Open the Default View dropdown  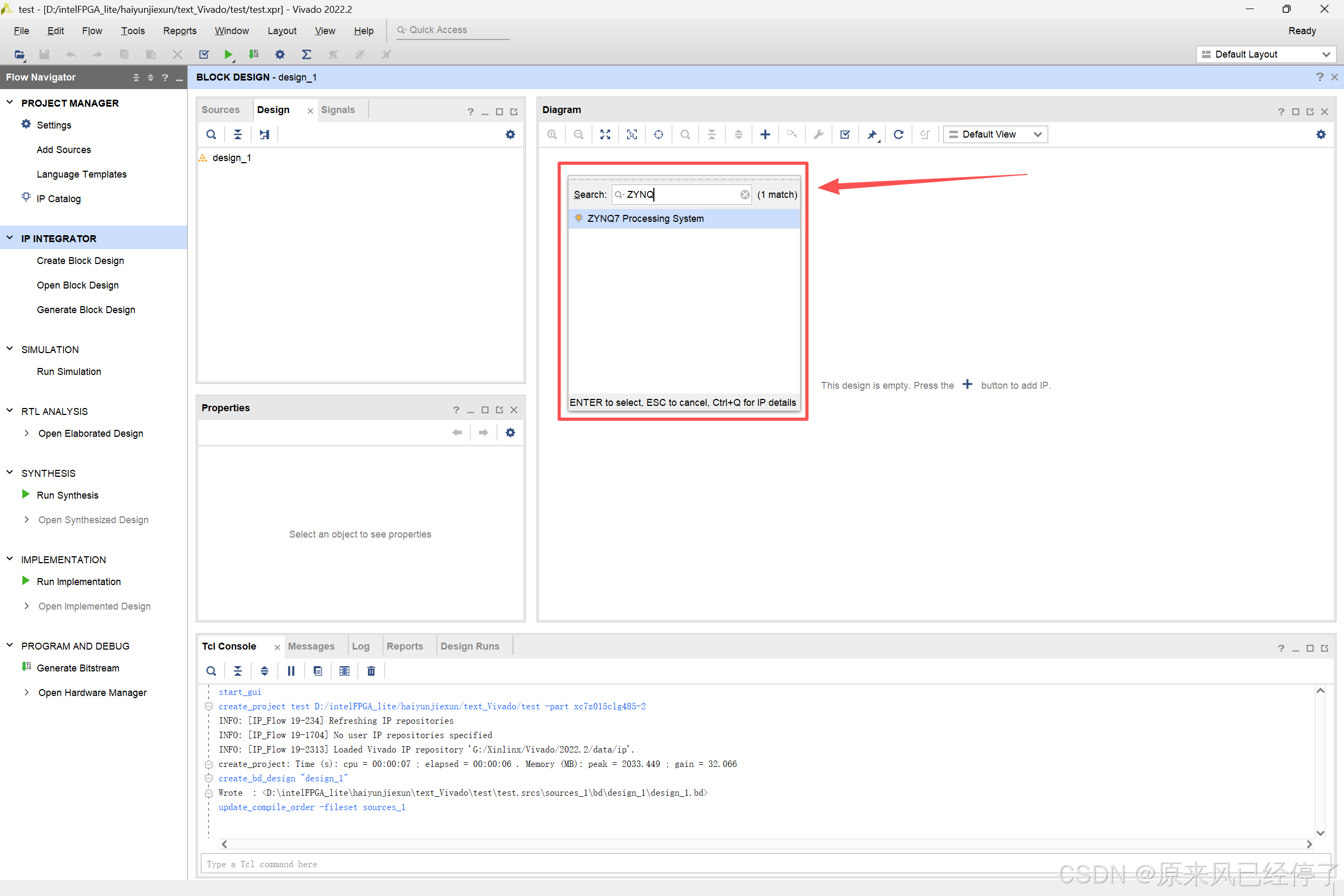click(995, 134)
